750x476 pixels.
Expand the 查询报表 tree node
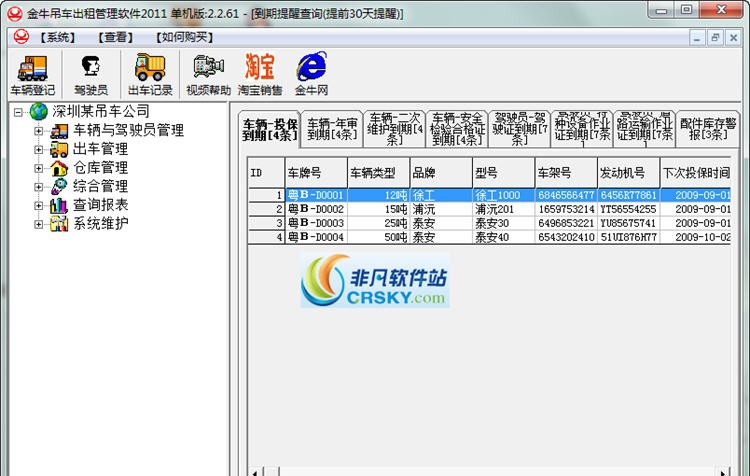(39, 205)
